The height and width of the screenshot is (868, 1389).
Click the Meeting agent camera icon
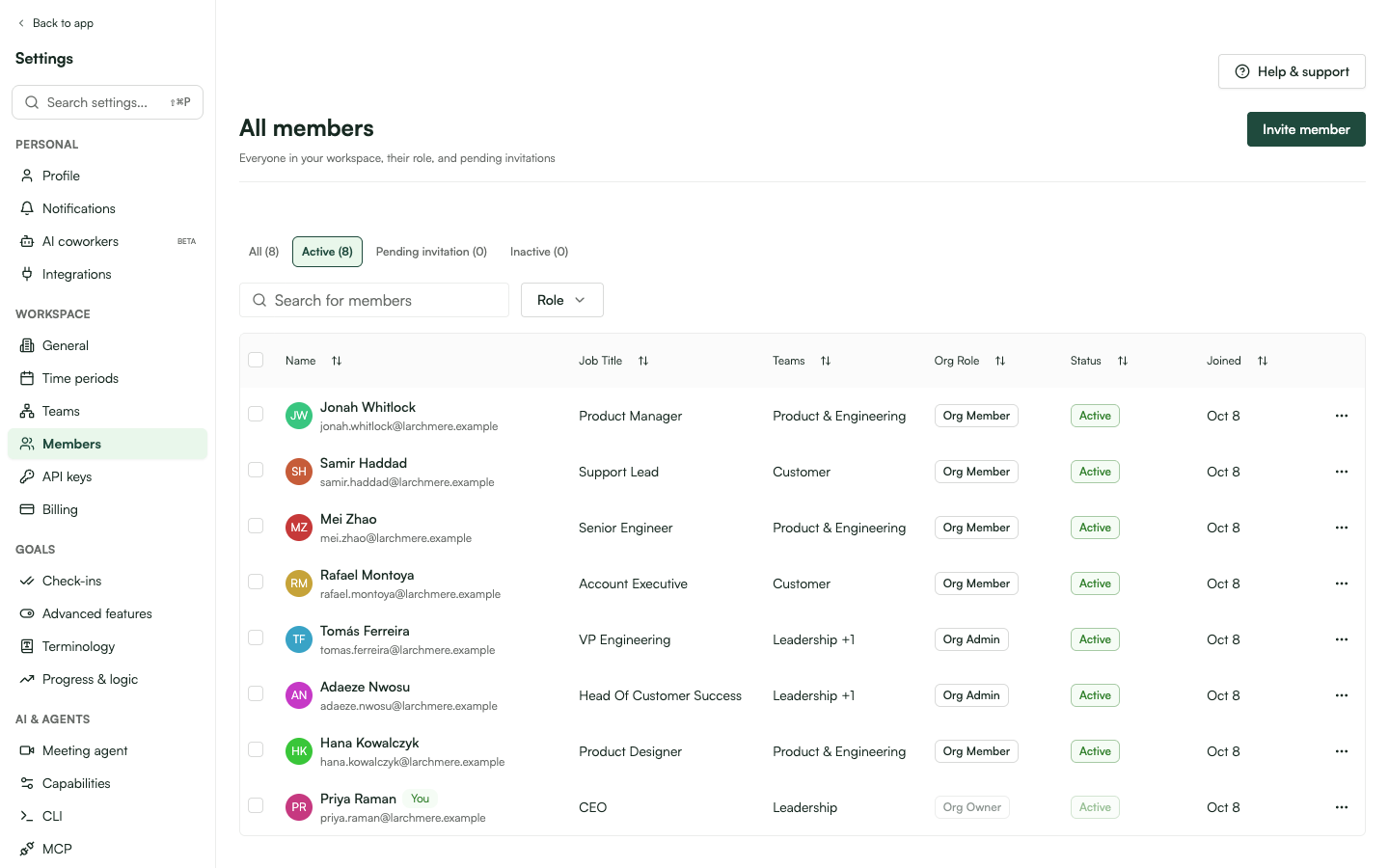coord(27,750)
